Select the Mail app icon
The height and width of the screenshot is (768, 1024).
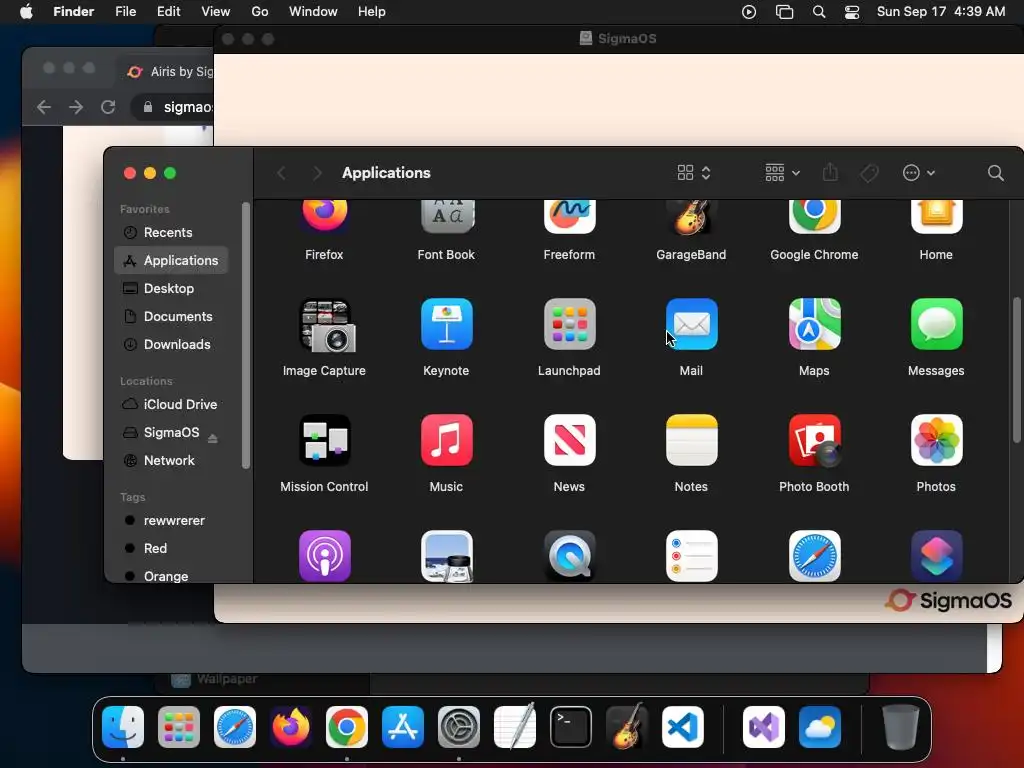point(692,324)
